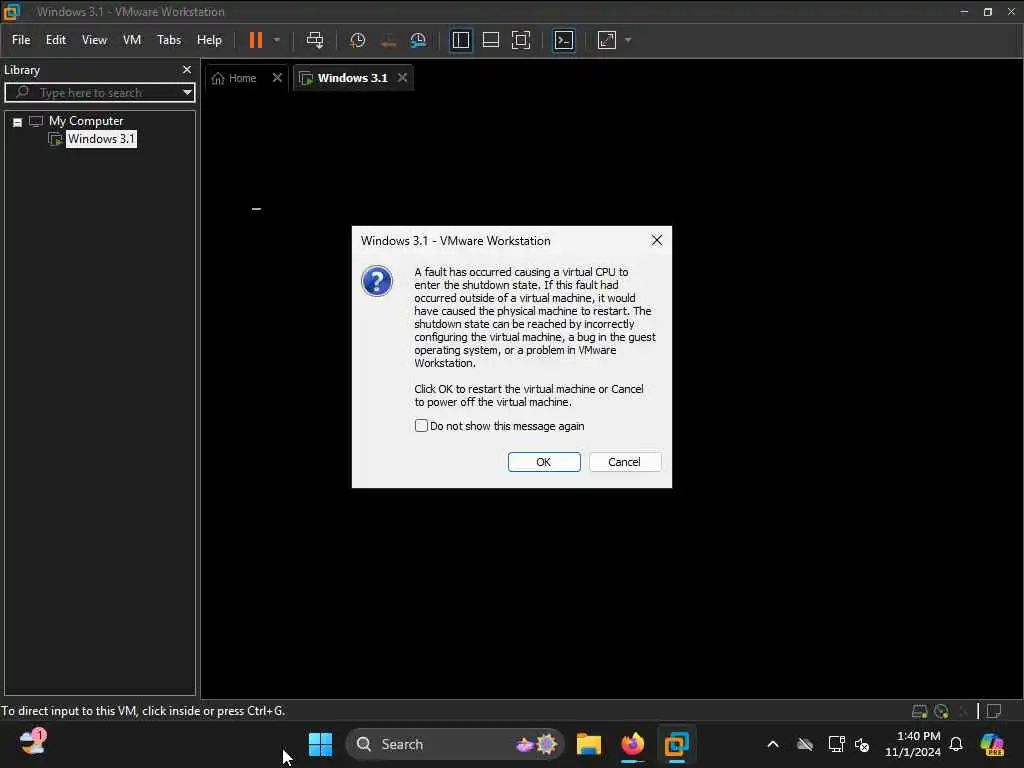The image size is (1024, 768).
Task: Close the Windows 3.1 tab
Action: point(402,78)
